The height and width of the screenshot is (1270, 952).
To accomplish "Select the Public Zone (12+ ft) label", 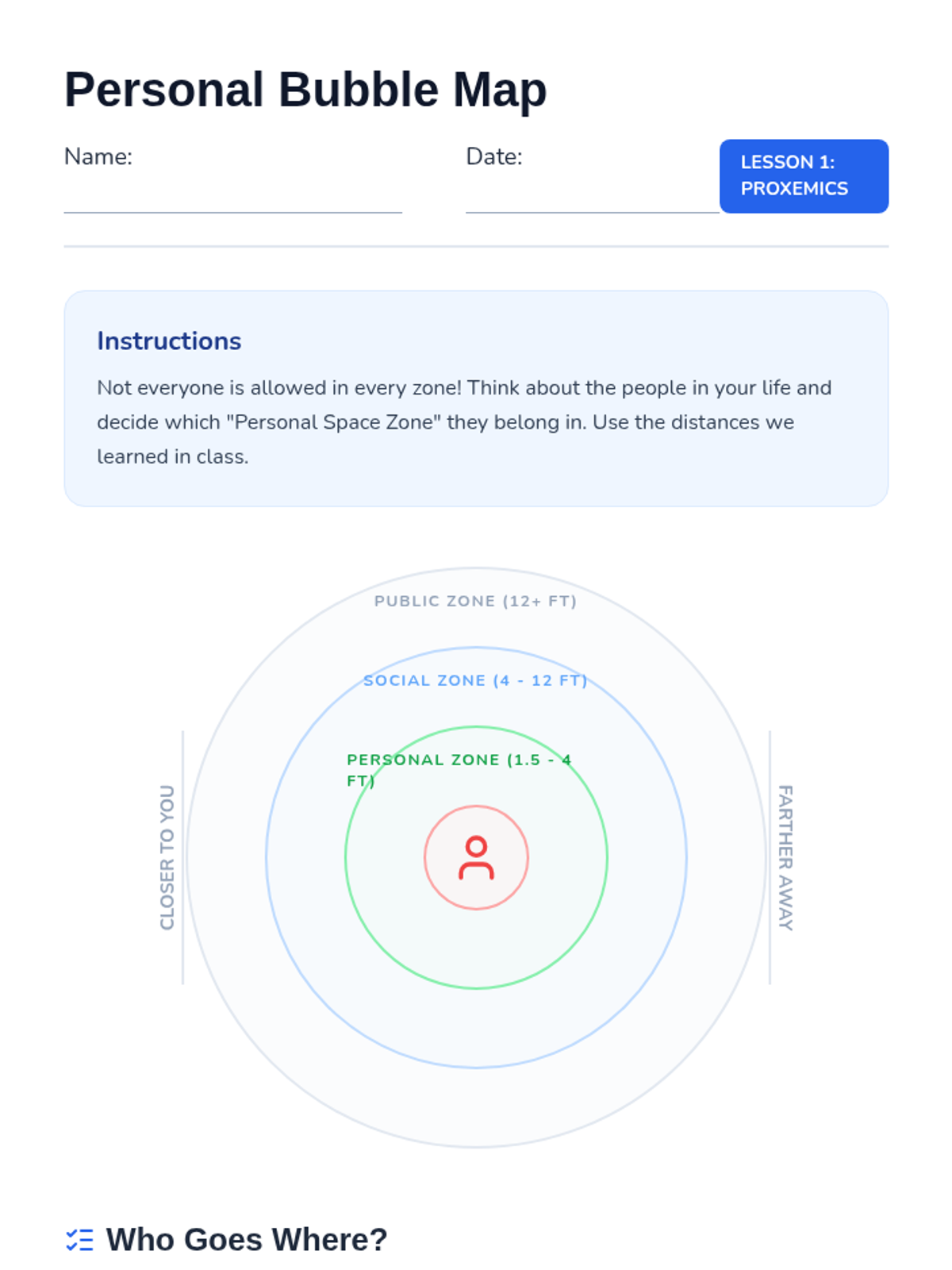I will (x=475, y=601).
